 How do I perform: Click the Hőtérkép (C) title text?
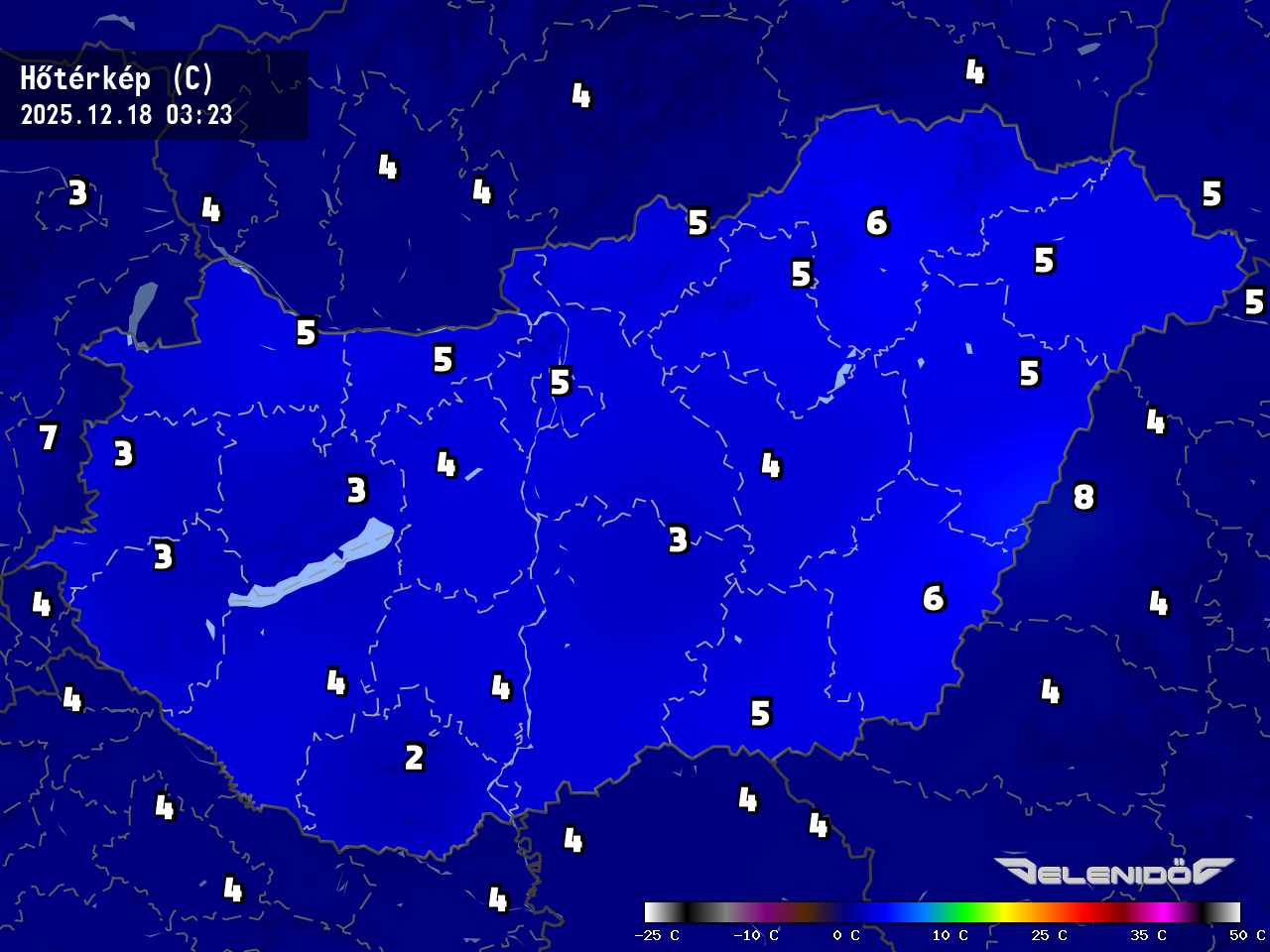(x=117, y=79)
